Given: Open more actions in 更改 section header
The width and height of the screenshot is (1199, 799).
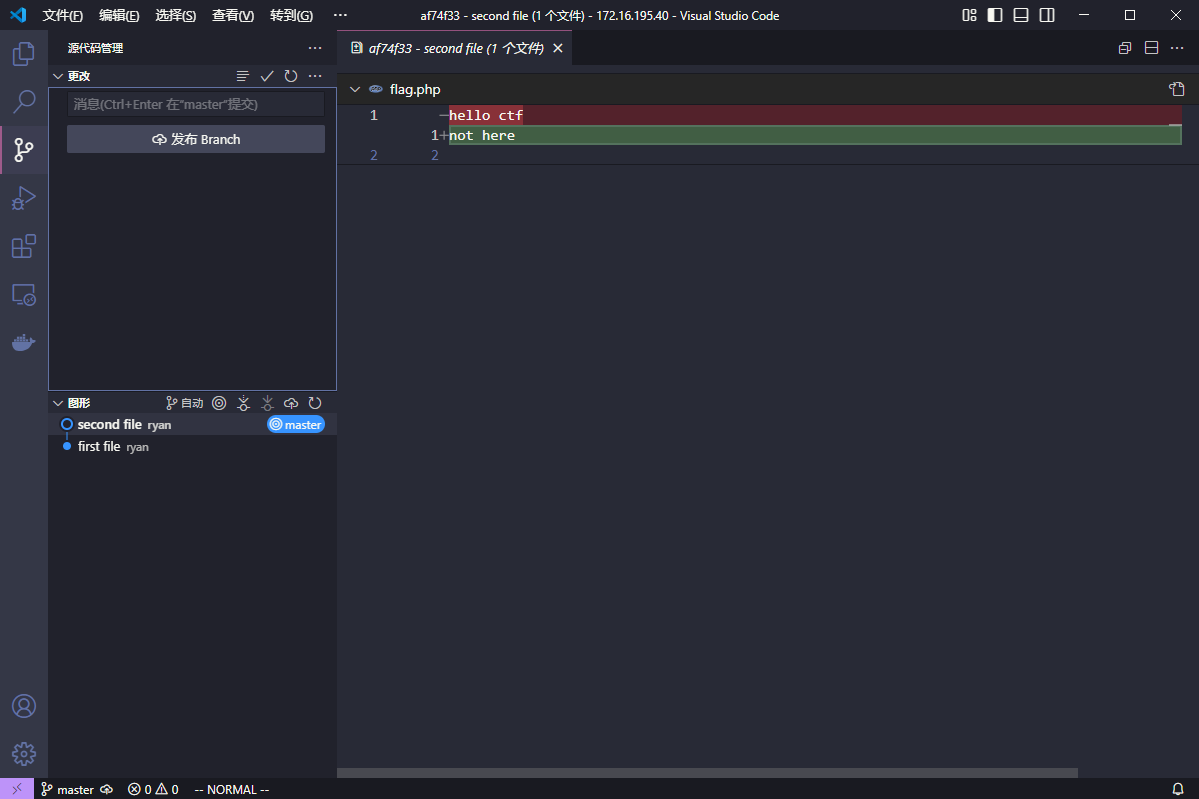Looking at the screenshot, I should coord(315,76).
